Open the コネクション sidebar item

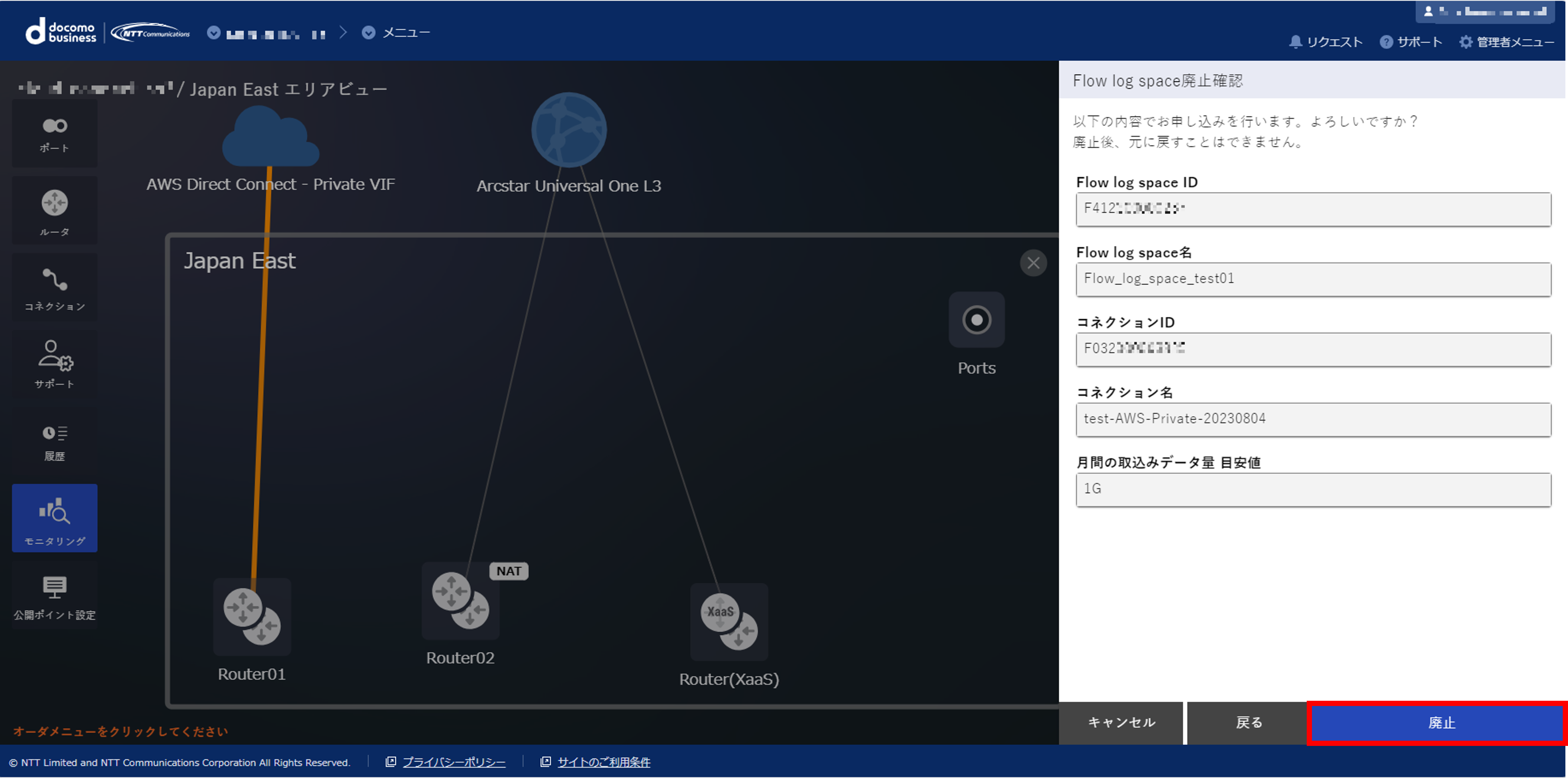[55, 288]
